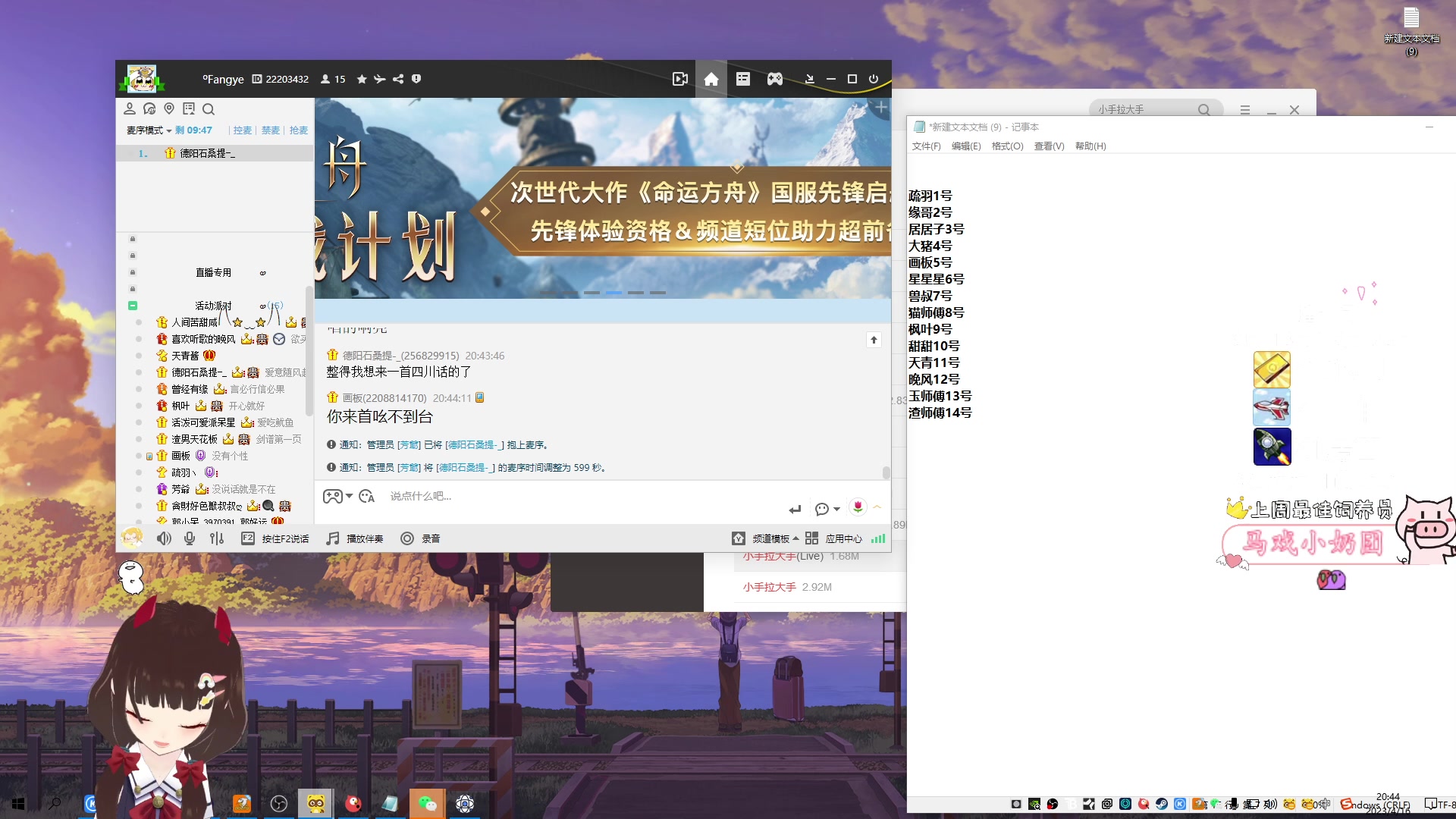The image size is (1456, 819).
Task: Click the 抢麦 link
Action: [299, 130]
